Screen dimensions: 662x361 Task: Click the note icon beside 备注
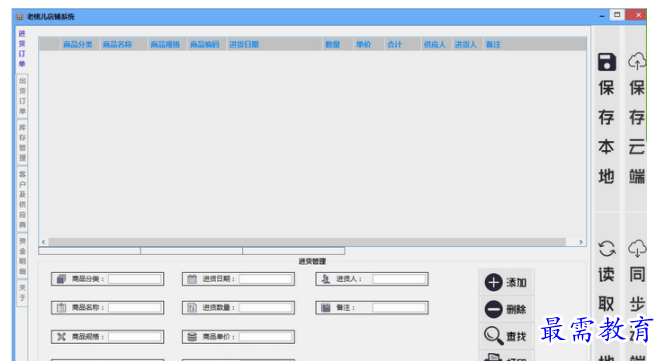(x=326, y=308)
